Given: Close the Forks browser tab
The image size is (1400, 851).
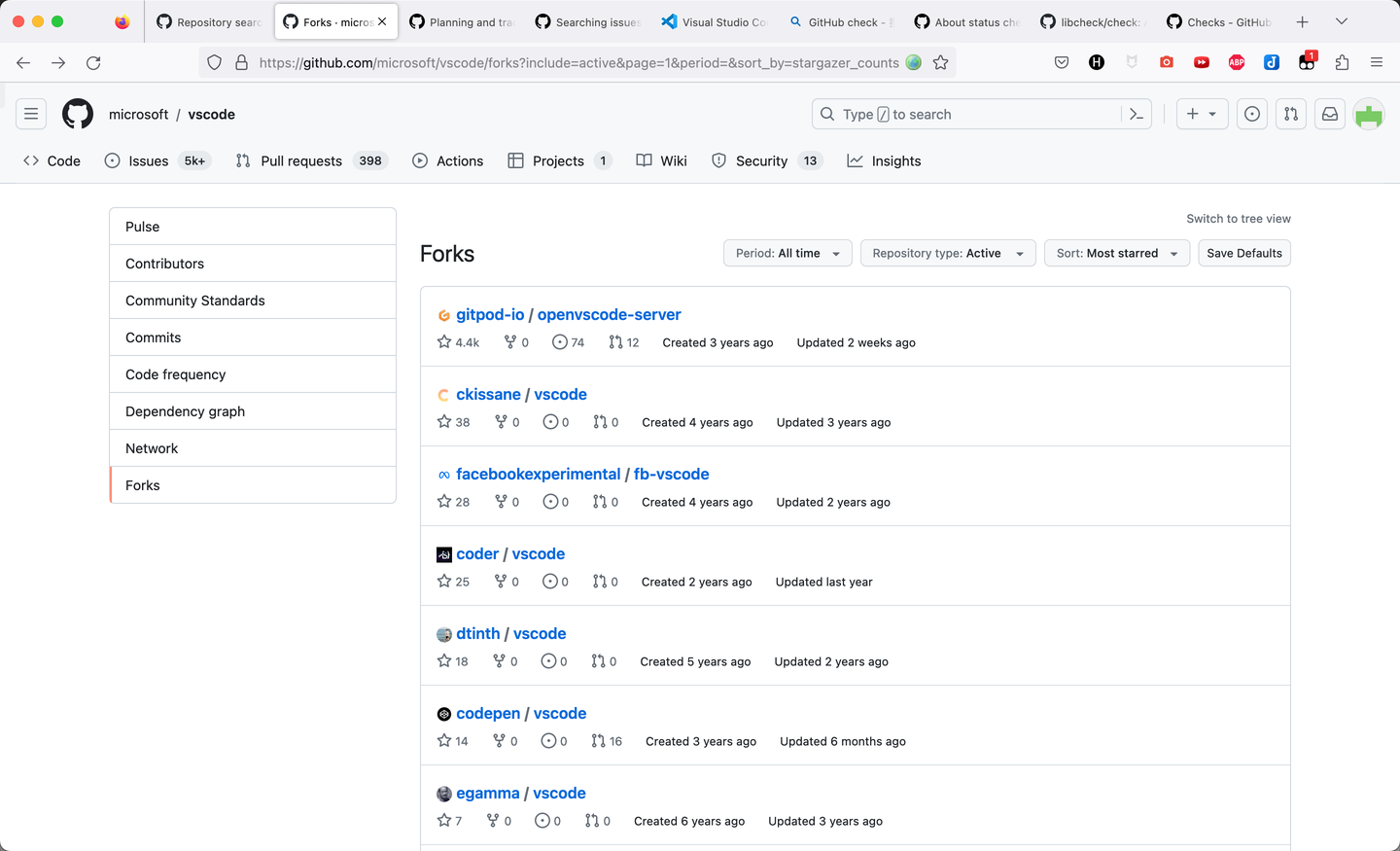Looking at the screenshot, I should point(382,21).
